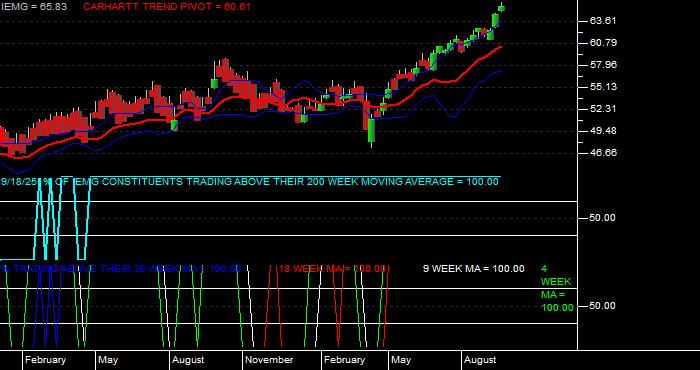The width and height of the screenshot is (700, 370).
Task: Click the second May marker on the time axis
Action: [401, 360]
